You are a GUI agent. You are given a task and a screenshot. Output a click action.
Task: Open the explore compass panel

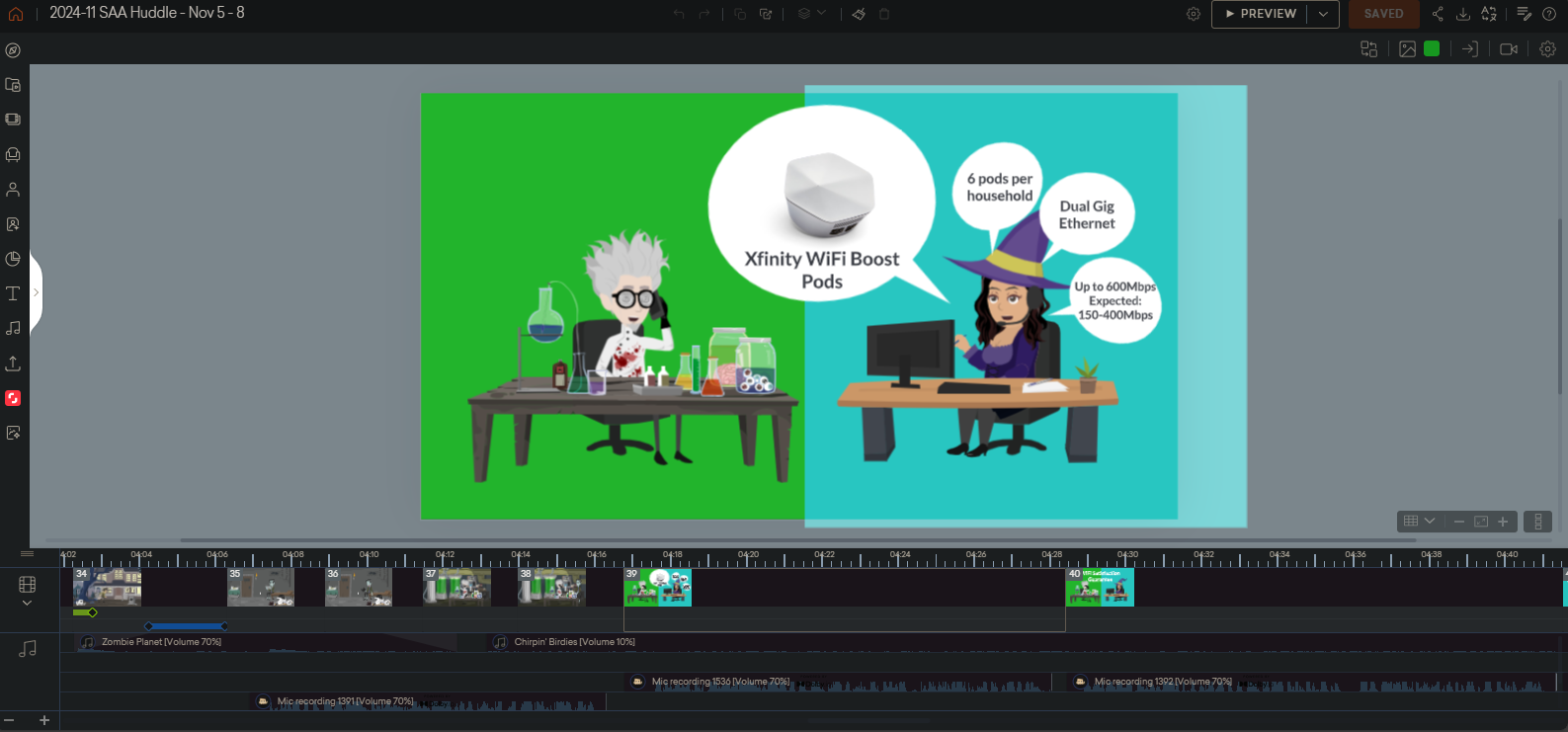[13, 50]
